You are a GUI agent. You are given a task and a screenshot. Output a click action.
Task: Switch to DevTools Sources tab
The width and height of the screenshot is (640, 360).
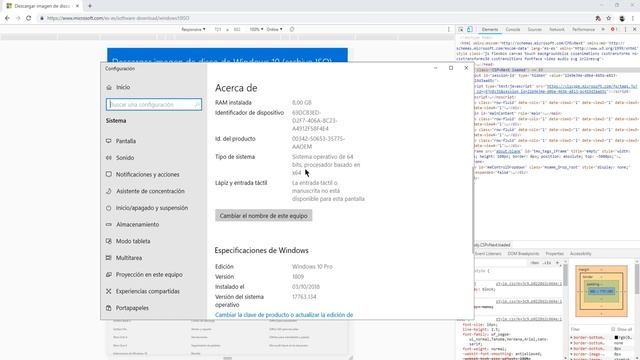pyautogui.click(x=534, y=29)
